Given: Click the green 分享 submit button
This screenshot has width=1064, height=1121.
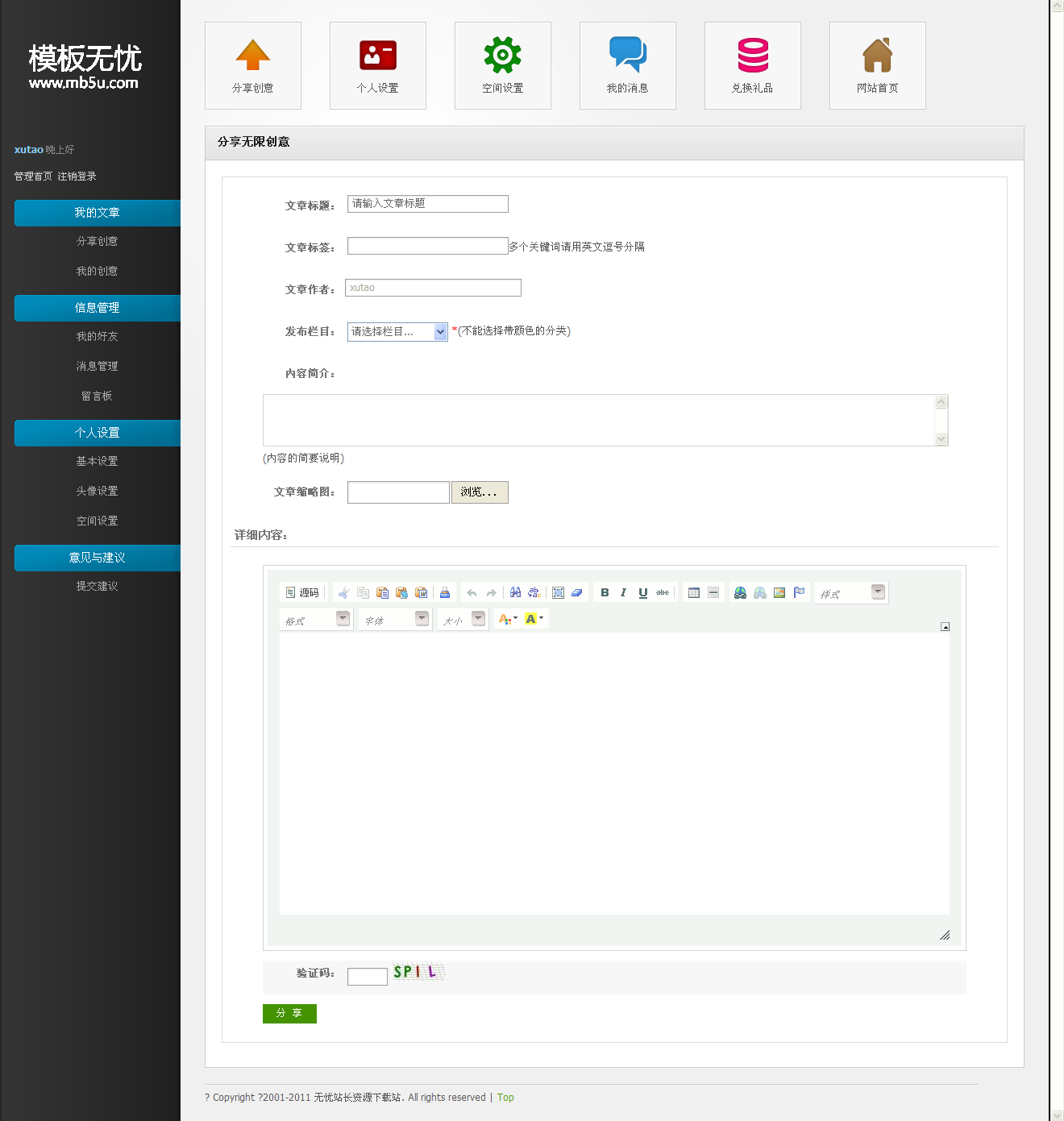Looking at the screenshot, I should click(289, 1013).
